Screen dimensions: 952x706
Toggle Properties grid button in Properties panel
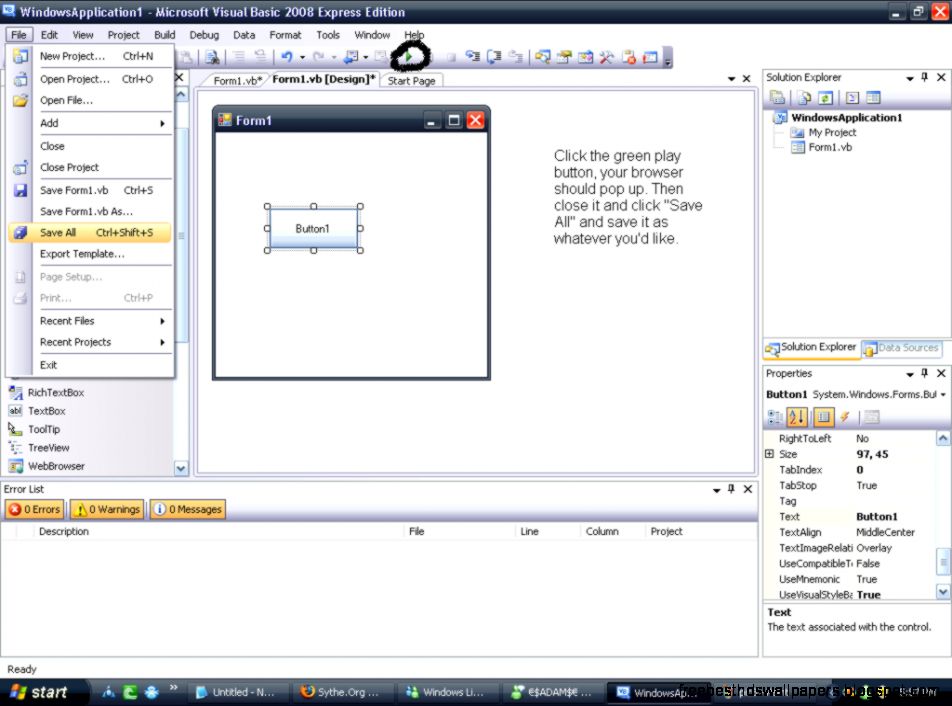[x=823, y=416]
